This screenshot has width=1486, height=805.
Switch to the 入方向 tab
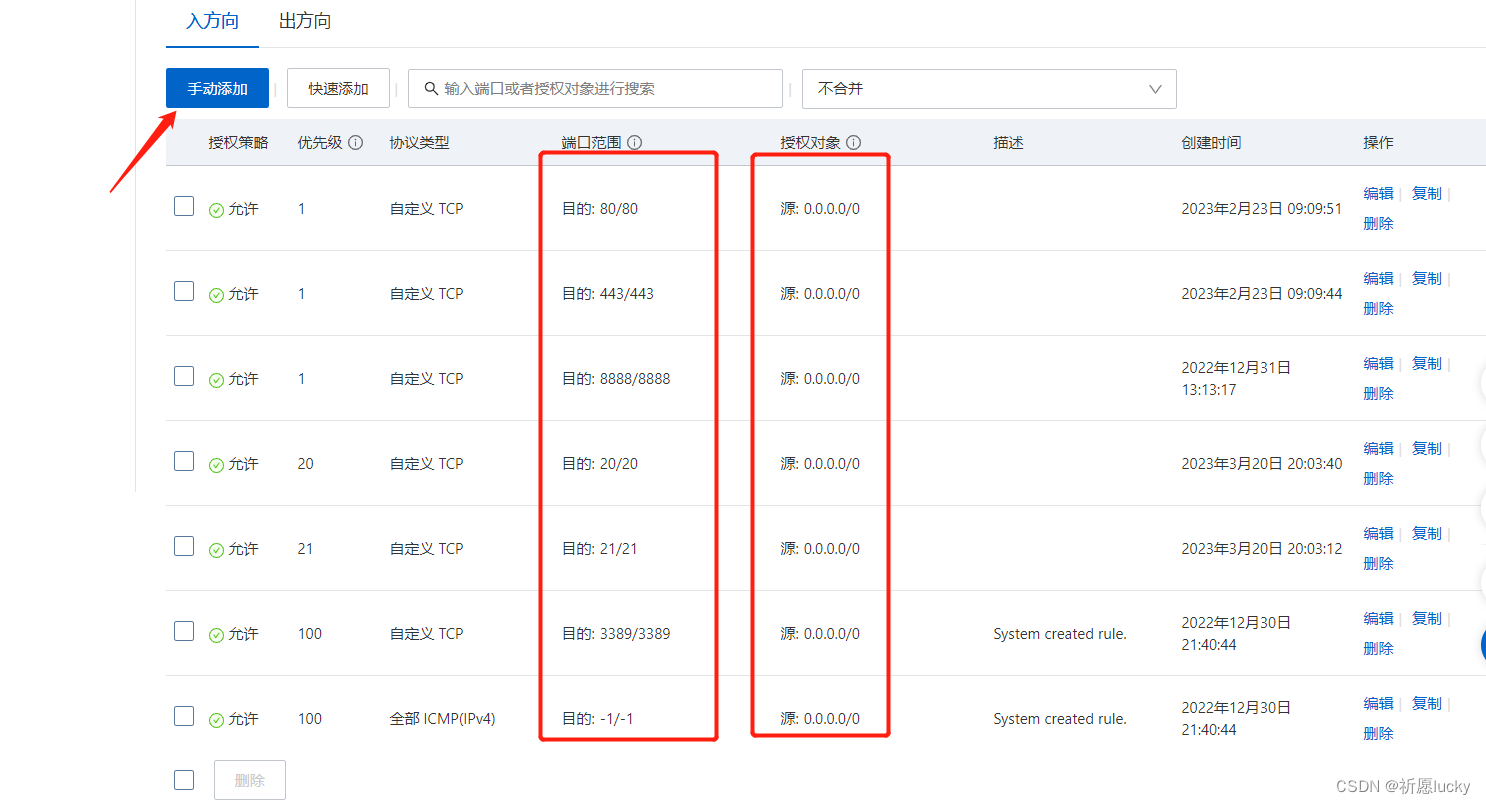pos(212,21)
